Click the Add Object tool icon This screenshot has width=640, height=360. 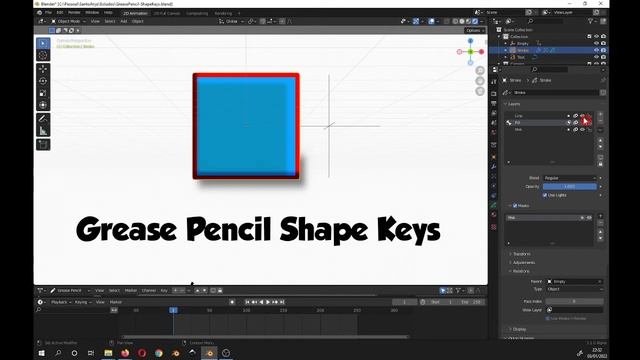tap(43, 144)
